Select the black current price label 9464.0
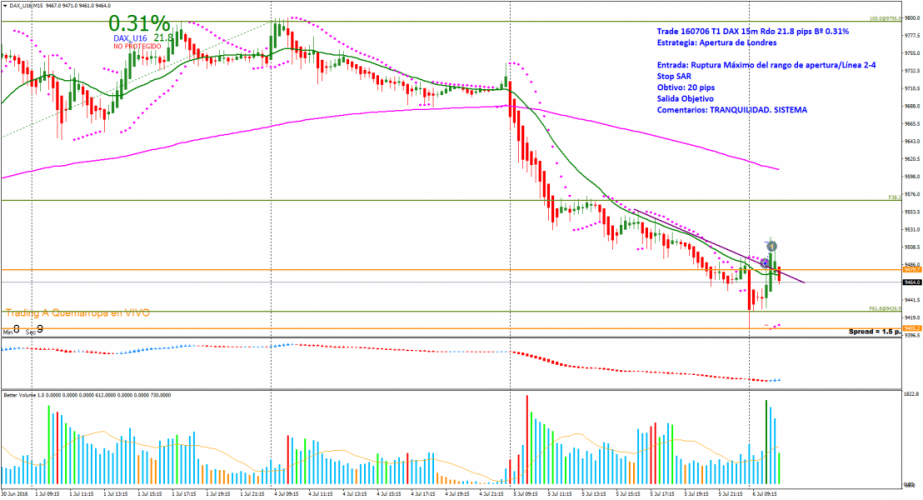Viewport: 923px width, 500px height. [910, 282]
